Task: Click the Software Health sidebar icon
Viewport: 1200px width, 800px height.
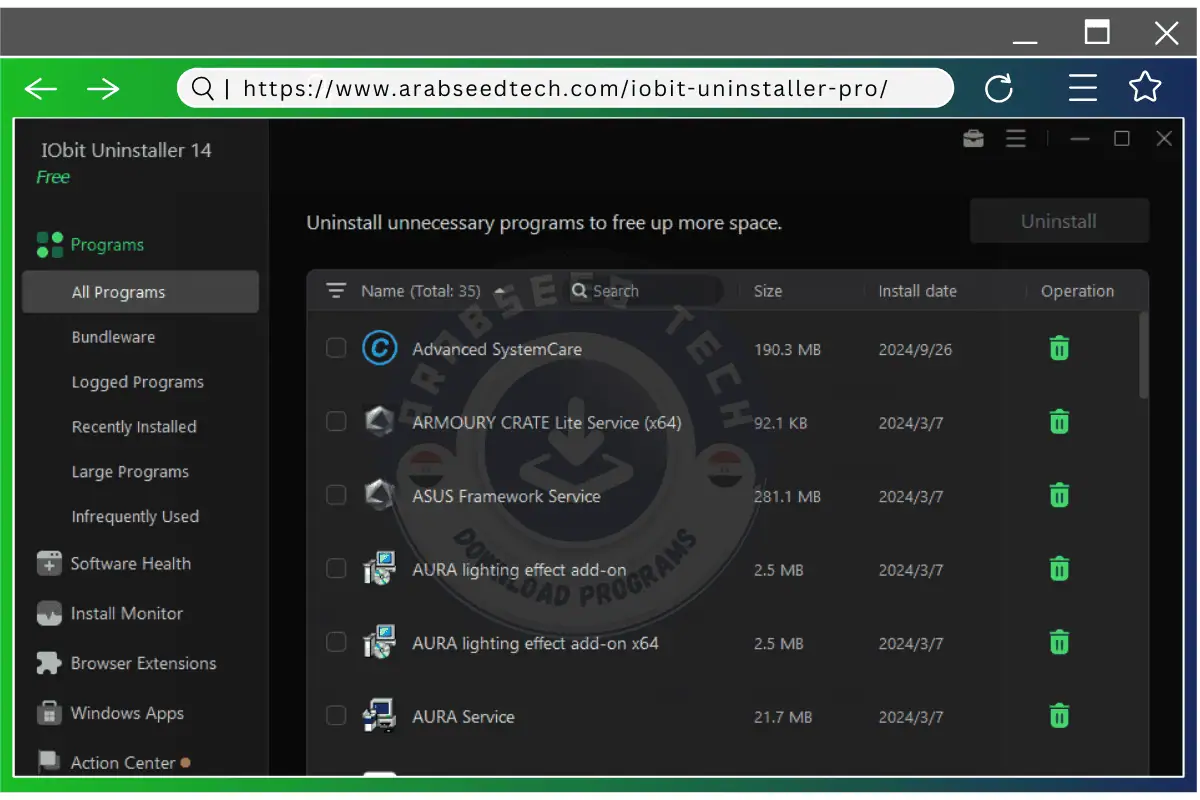Action: tap(48, 563)
